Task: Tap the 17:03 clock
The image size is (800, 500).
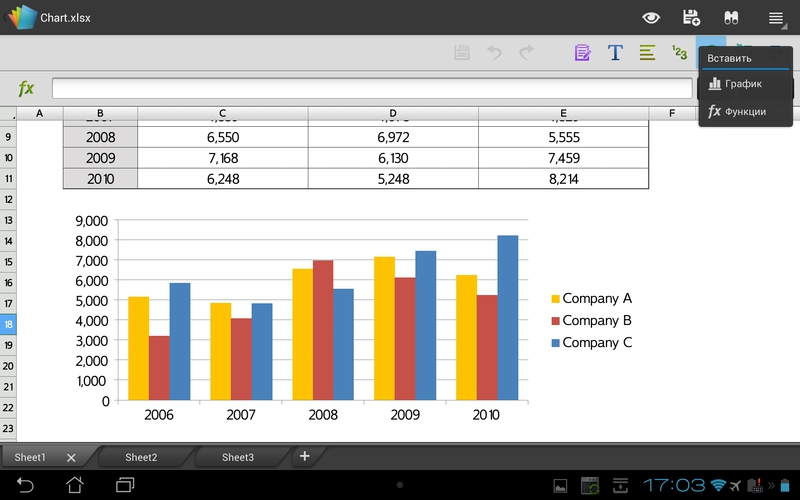Action: pyautogui.click(x=674, y=485)
